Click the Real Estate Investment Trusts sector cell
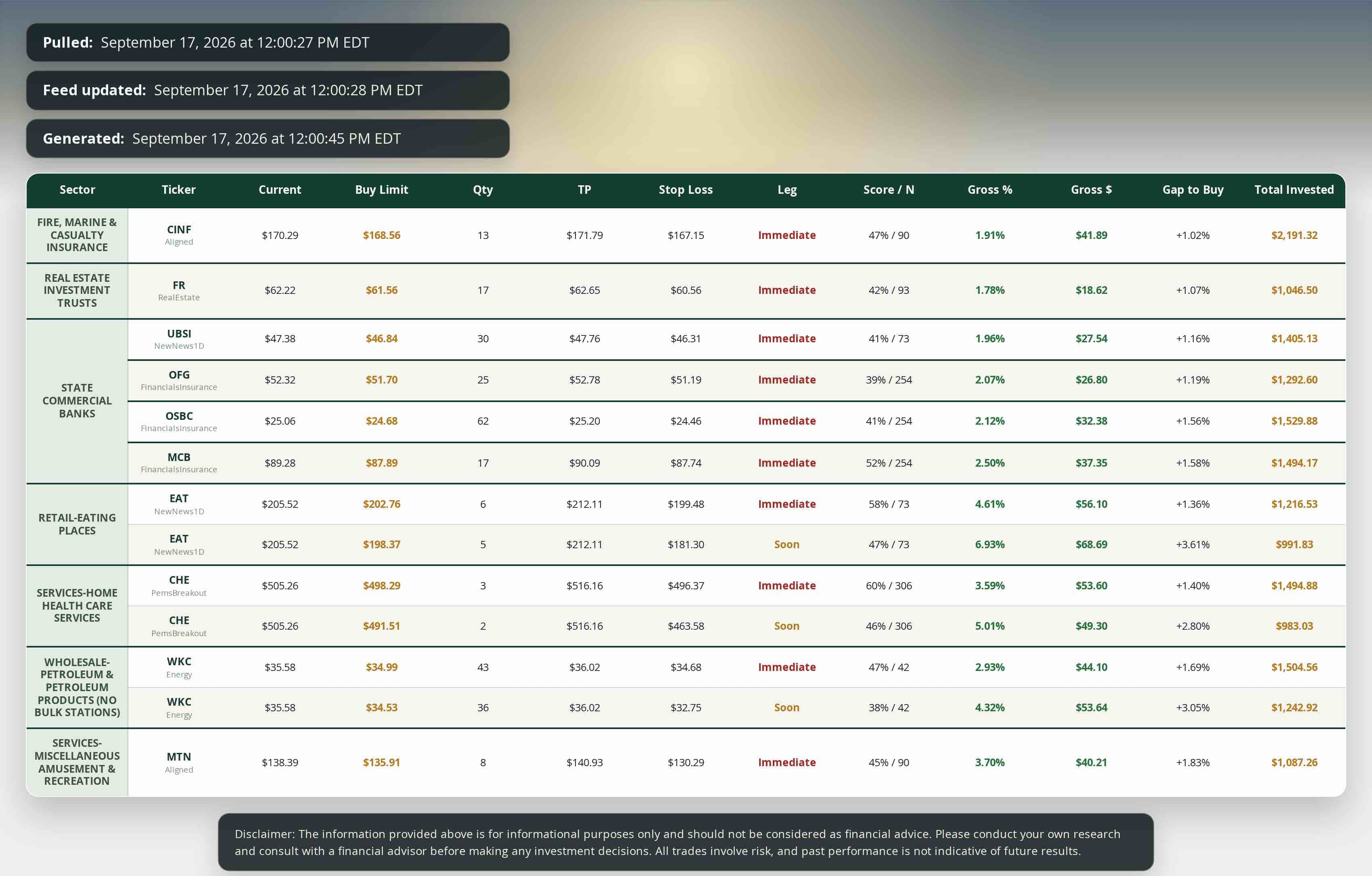The height and width of the screenshot is (876, 1372). point(77,290)
